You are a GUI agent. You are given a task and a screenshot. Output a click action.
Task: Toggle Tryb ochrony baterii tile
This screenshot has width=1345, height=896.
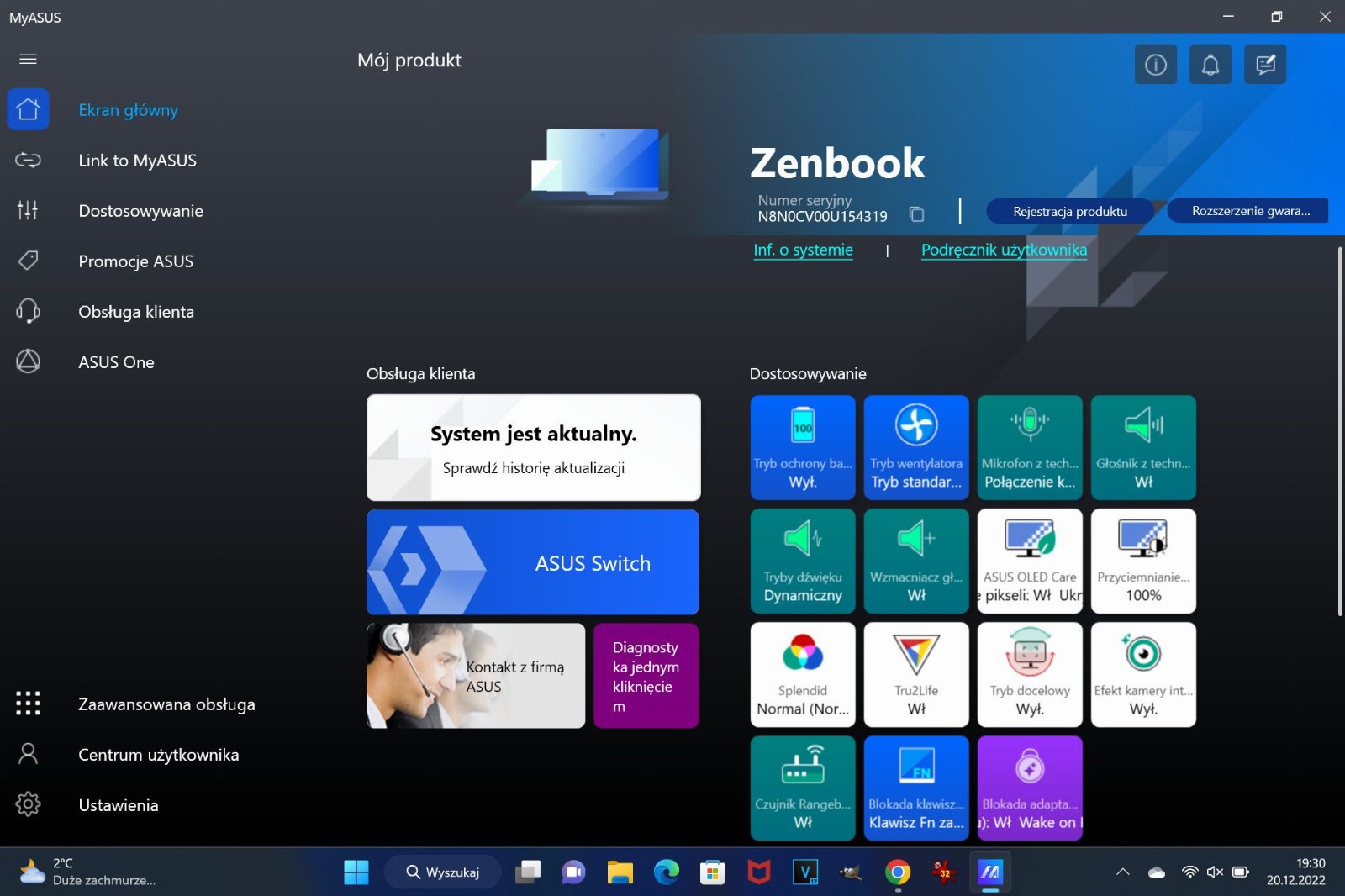click(x=803, y=448)
